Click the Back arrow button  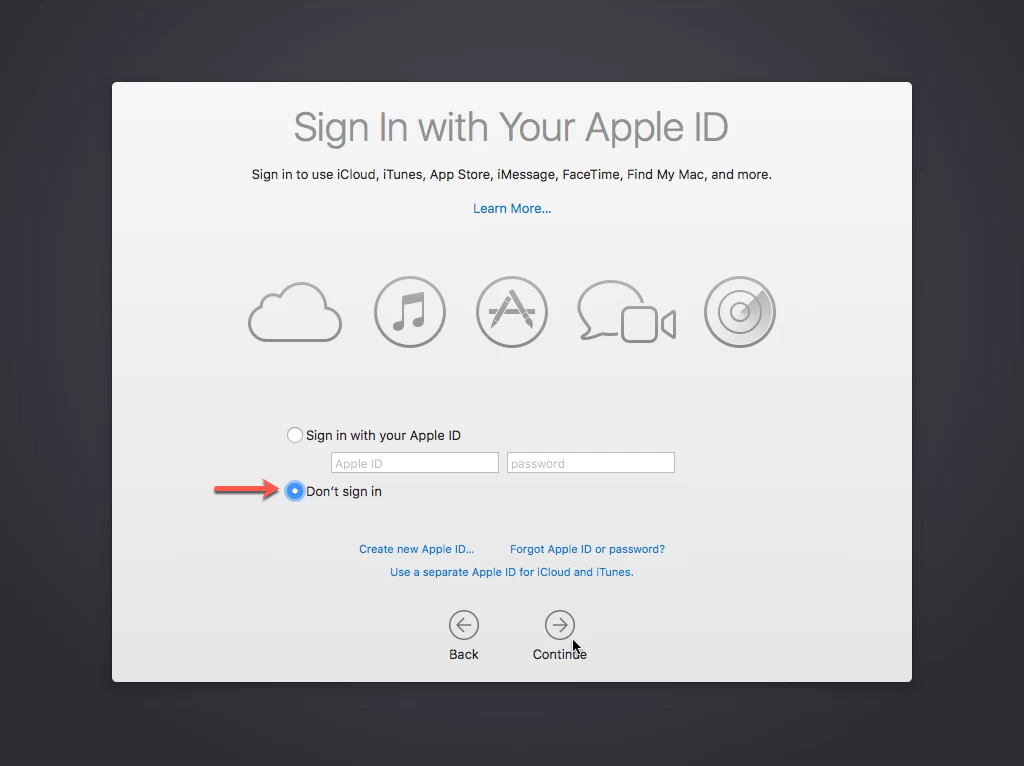pyautogui.click(x=464, y=626)
